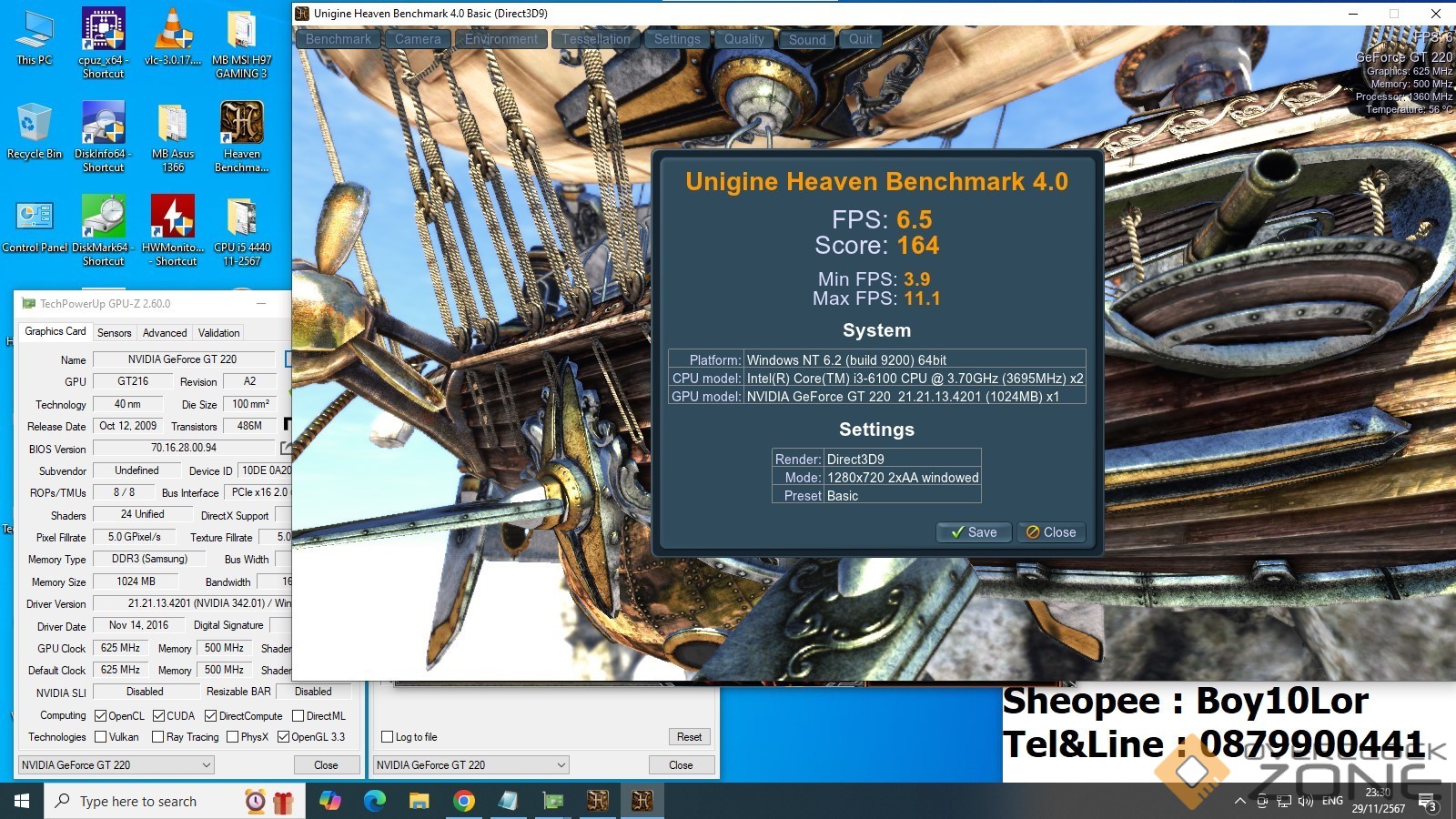Screen dimensions: 1456x819
Task: Open the Heaven Benchmark desktop shortcut
Action: click(x=241, y=125)
